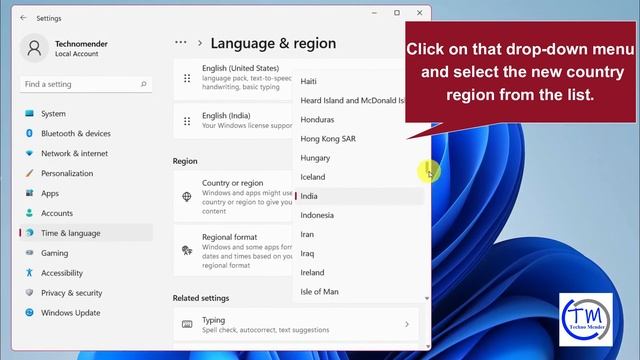Expand breadcrumb ellipsis menu
The width and height of the screenshot is (640, 360).
181,42
